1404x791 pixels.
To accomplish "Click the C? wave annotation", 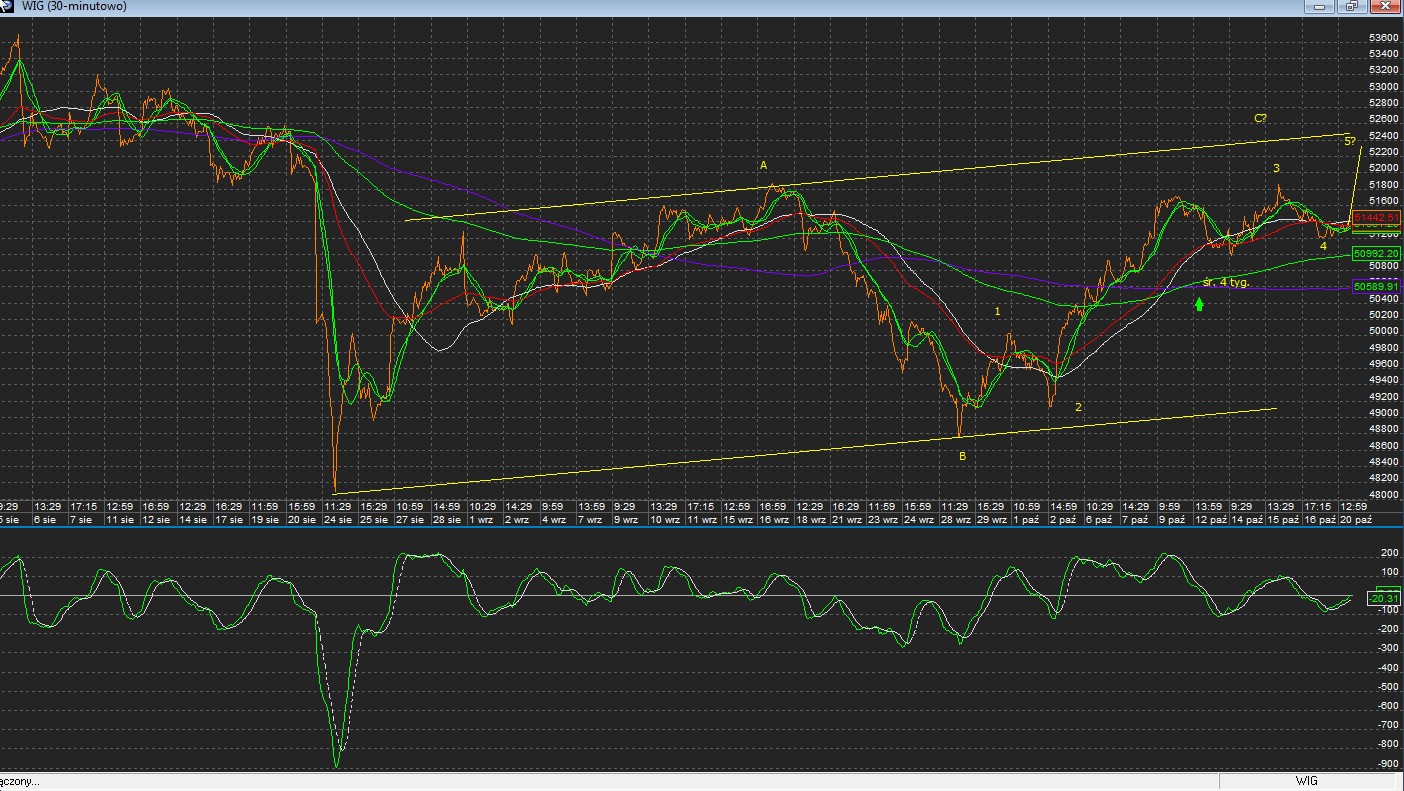I will pos(1261,118).
